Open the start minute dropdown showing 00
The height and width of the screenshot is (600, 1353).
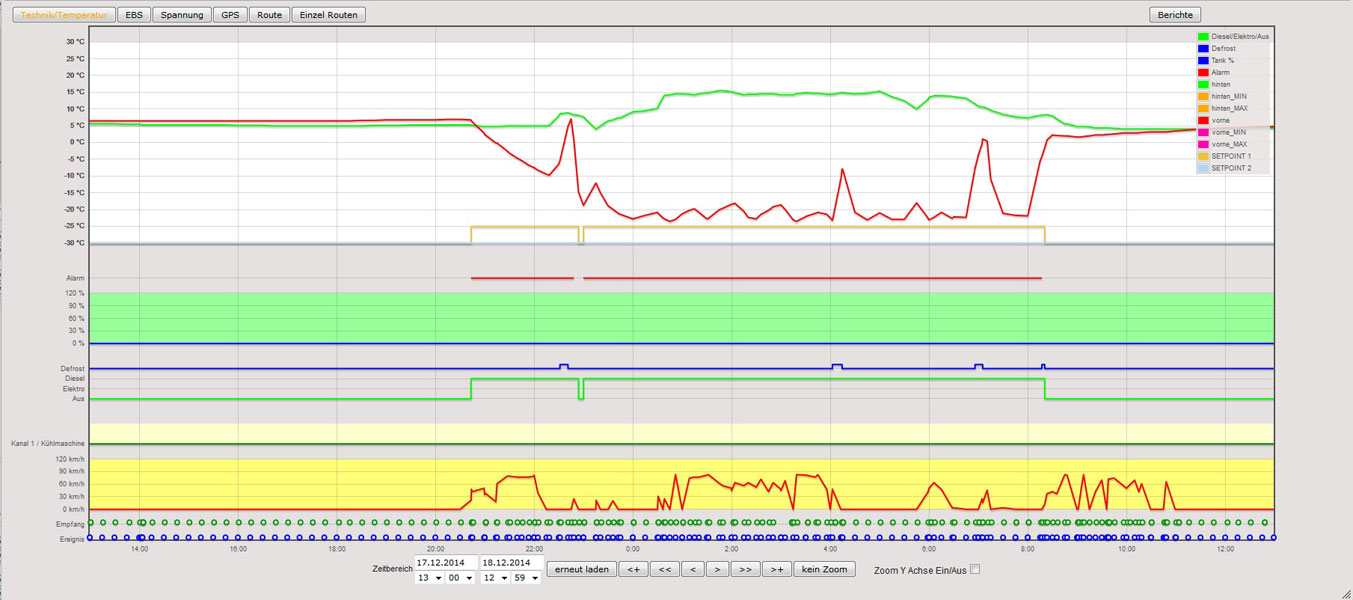461,578
